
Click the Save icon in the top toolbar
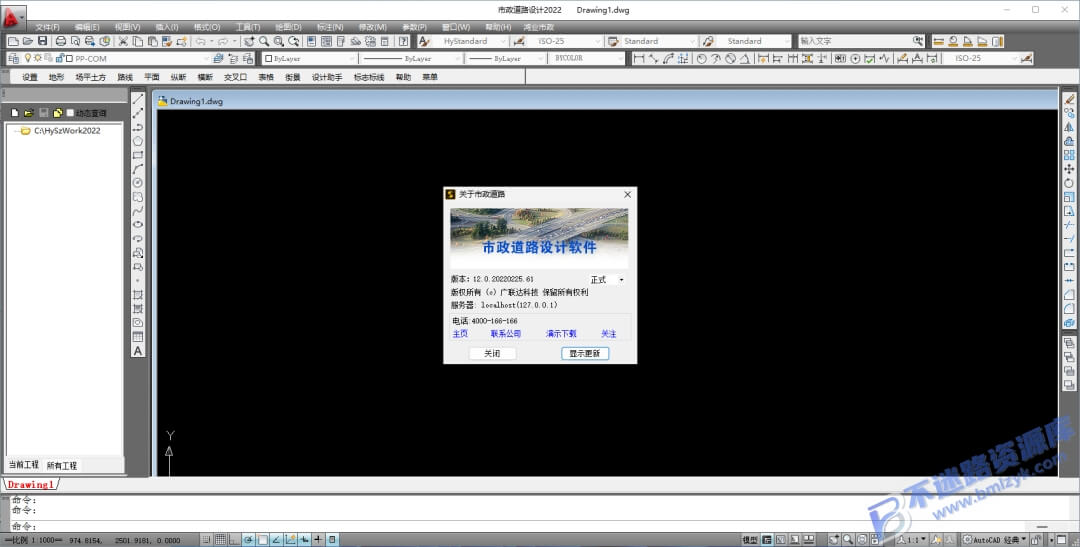coord(43,41)
